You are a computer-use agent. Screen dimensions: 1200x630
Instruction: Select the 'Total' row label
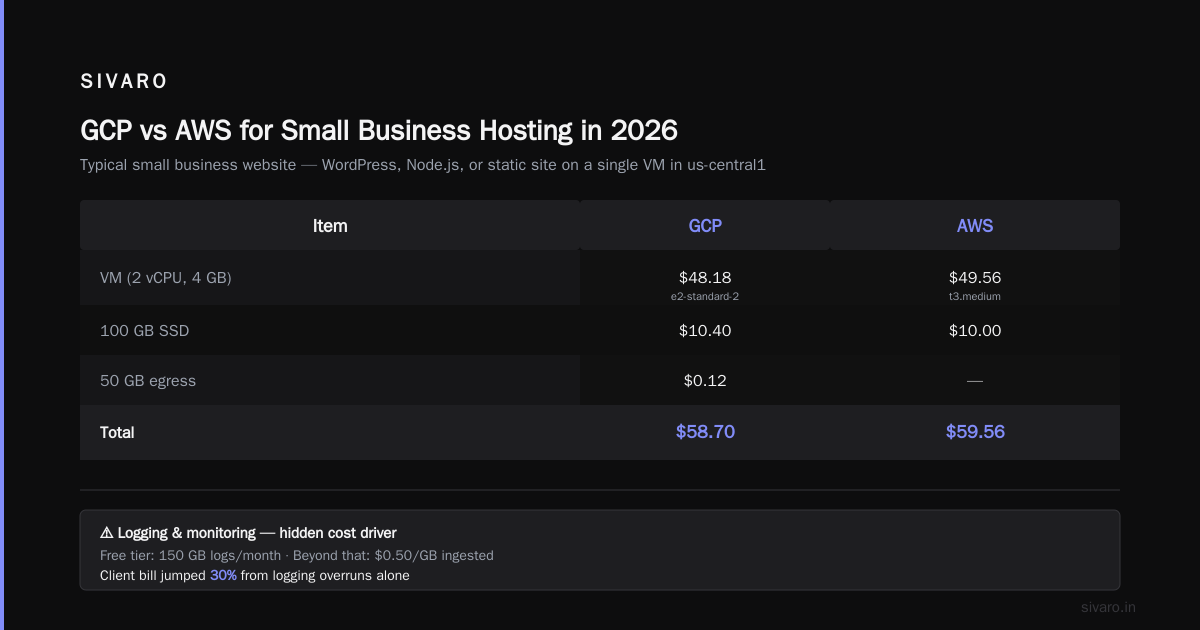pos(117,433)
